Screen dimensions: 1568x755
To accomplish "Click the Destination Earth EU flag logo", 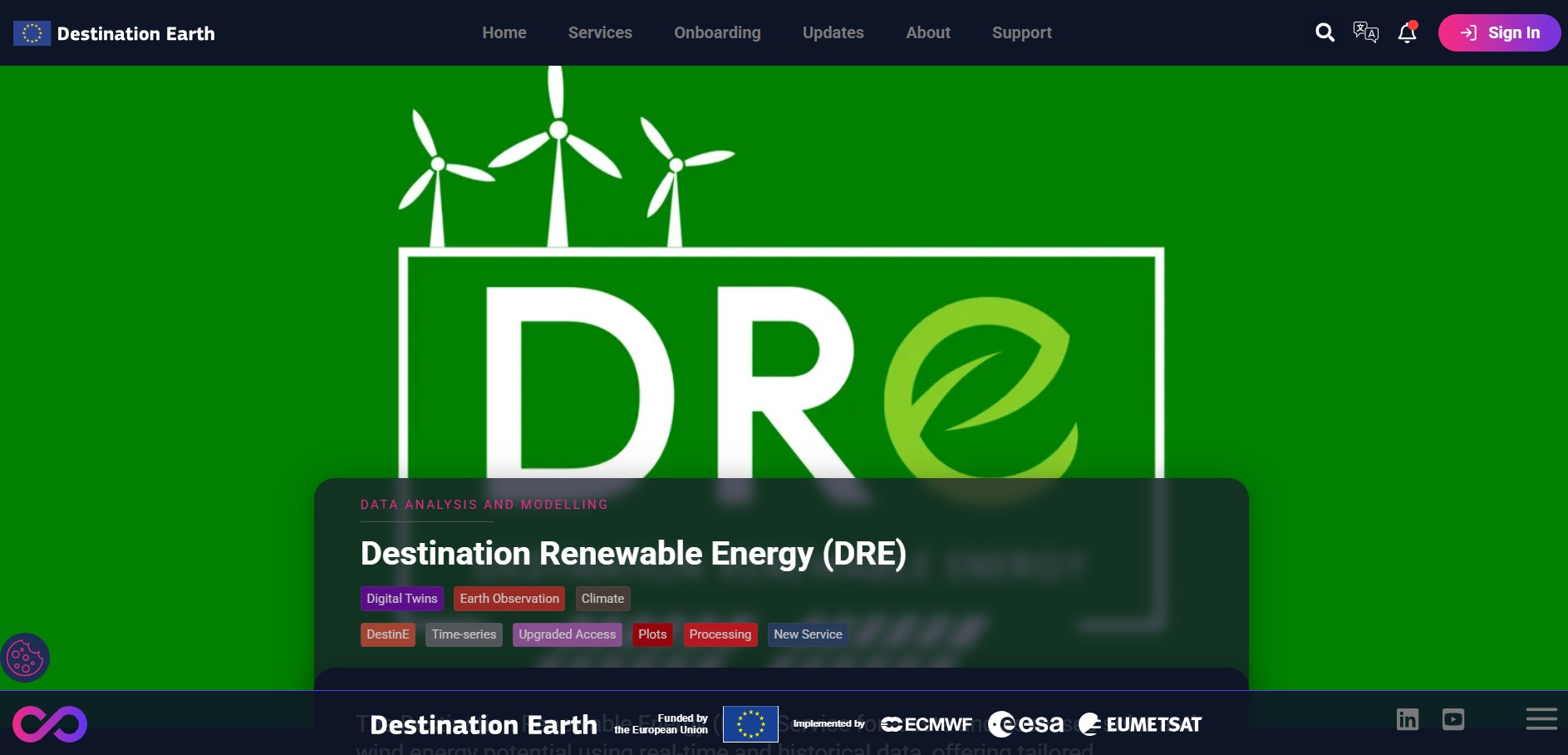I will click(x=32, y=33).
